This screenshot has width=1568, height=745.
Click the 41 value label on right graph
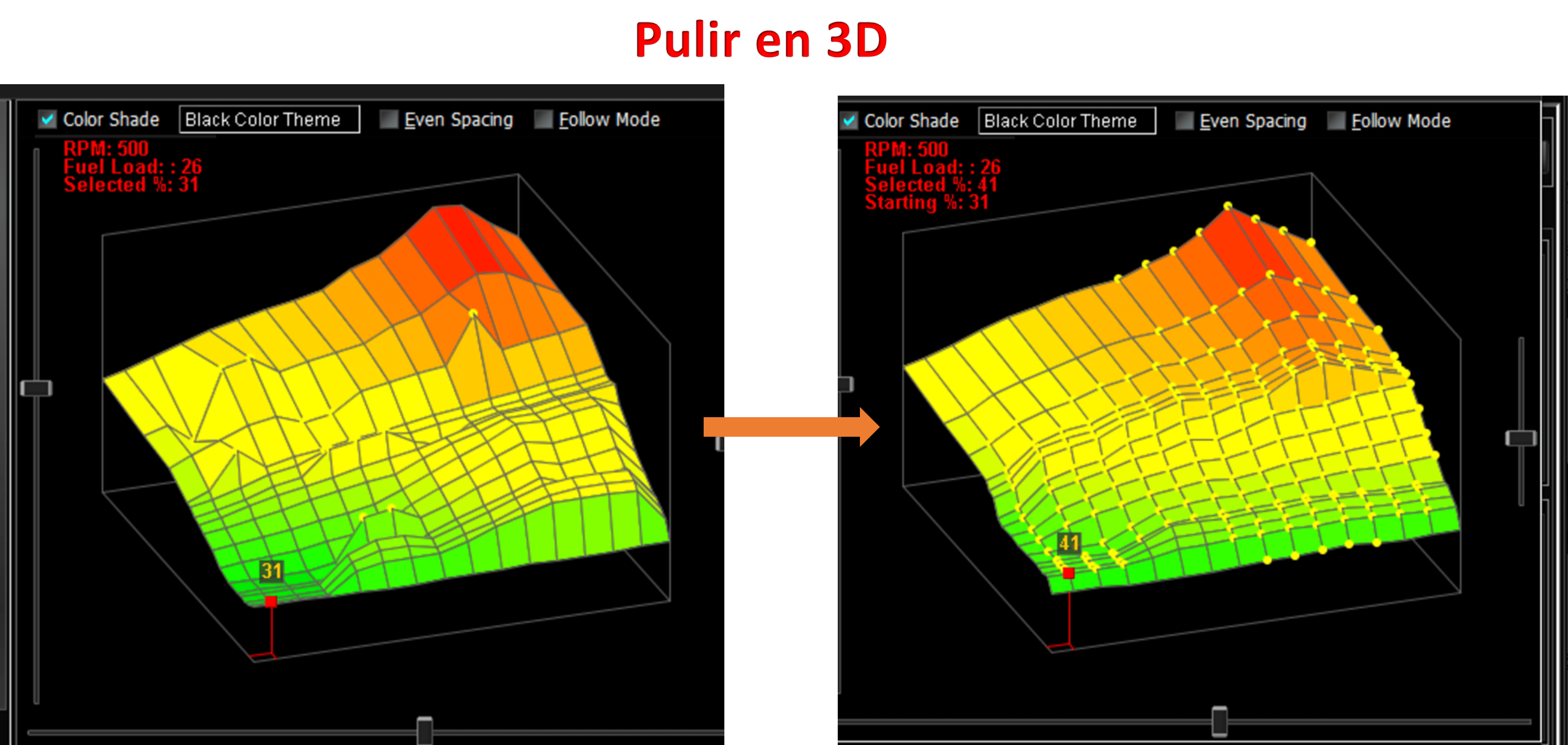[x=1069, y=542]
